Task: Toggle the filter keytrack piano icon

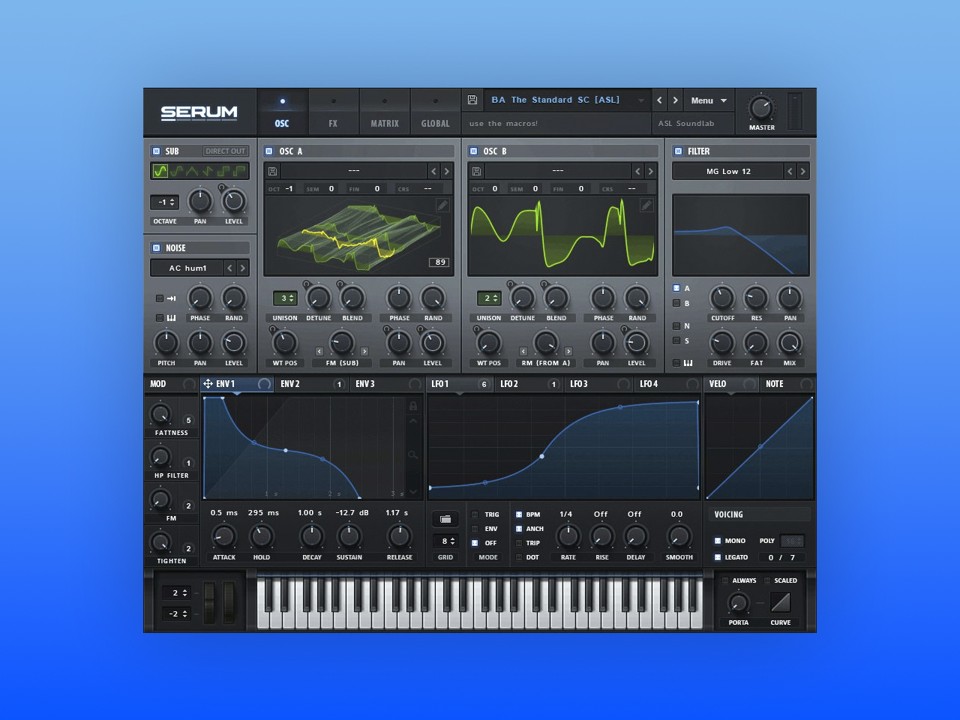Action: pyautogui.click(x=688, y=363)
